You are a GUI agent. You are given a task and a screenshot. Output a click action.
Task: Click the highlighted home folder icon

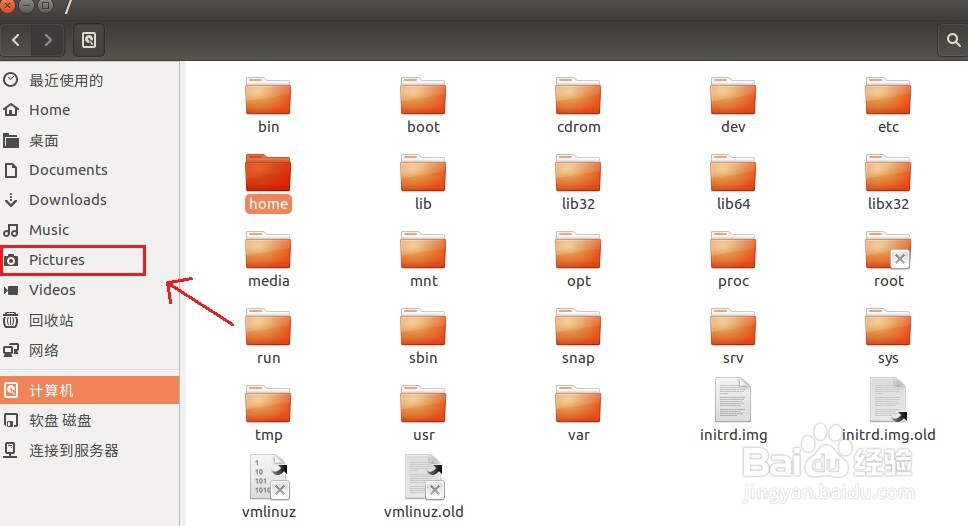pos(268,173)
